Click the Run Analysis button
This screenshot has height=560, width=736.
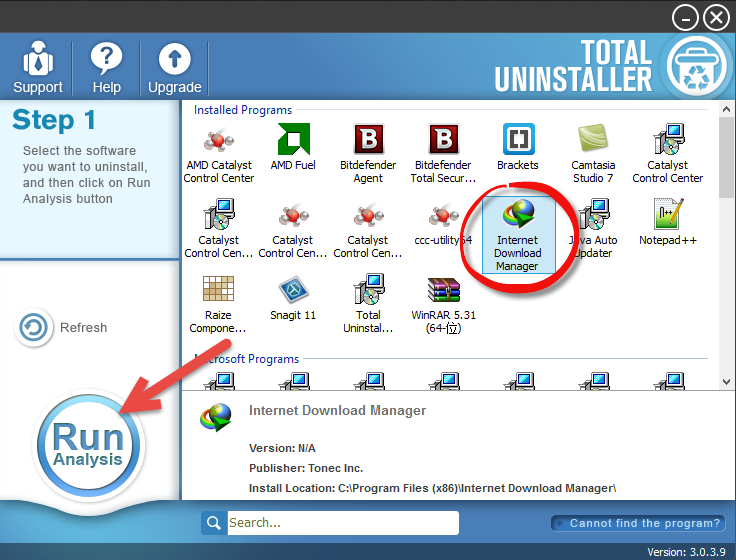[88, 444]
